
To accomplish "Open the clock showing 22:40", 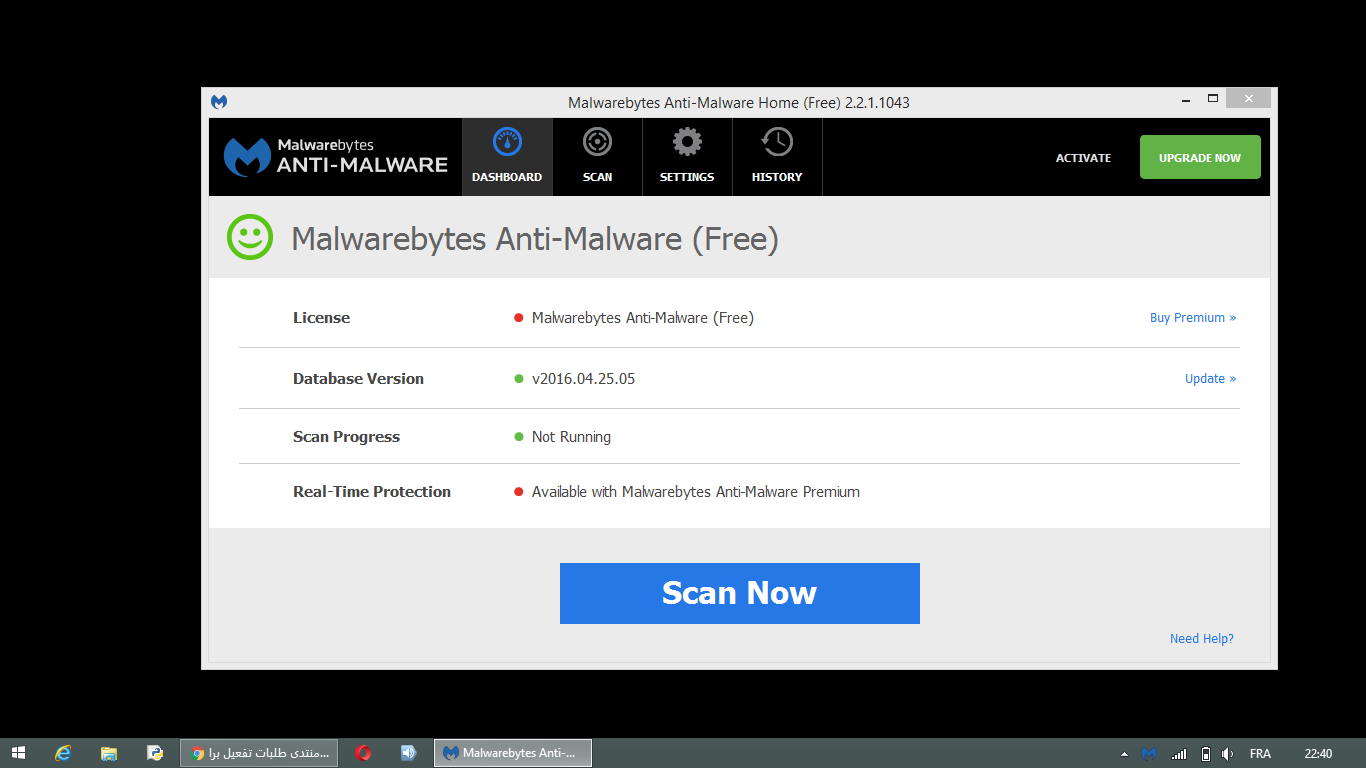I will click(1318, 754).
